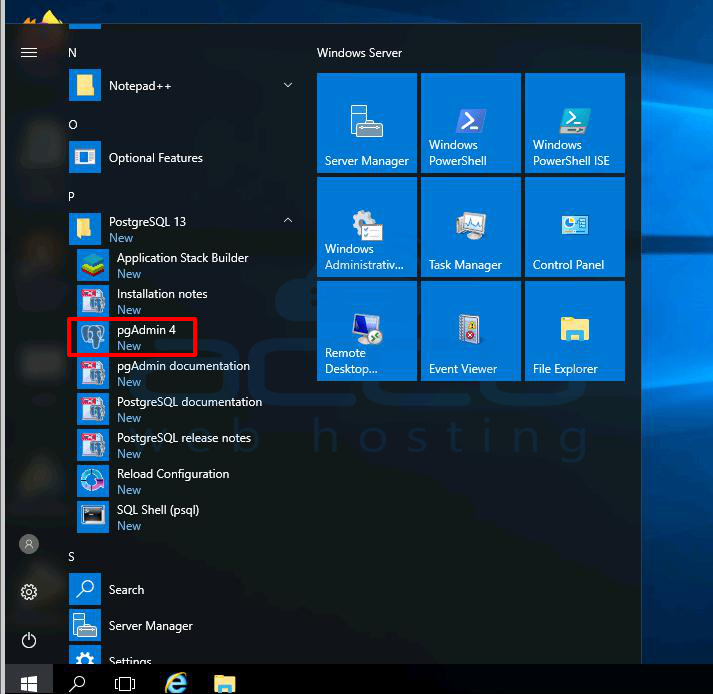Jump to letter S section header
713x694 pixels.
click(x=71, y=557)
